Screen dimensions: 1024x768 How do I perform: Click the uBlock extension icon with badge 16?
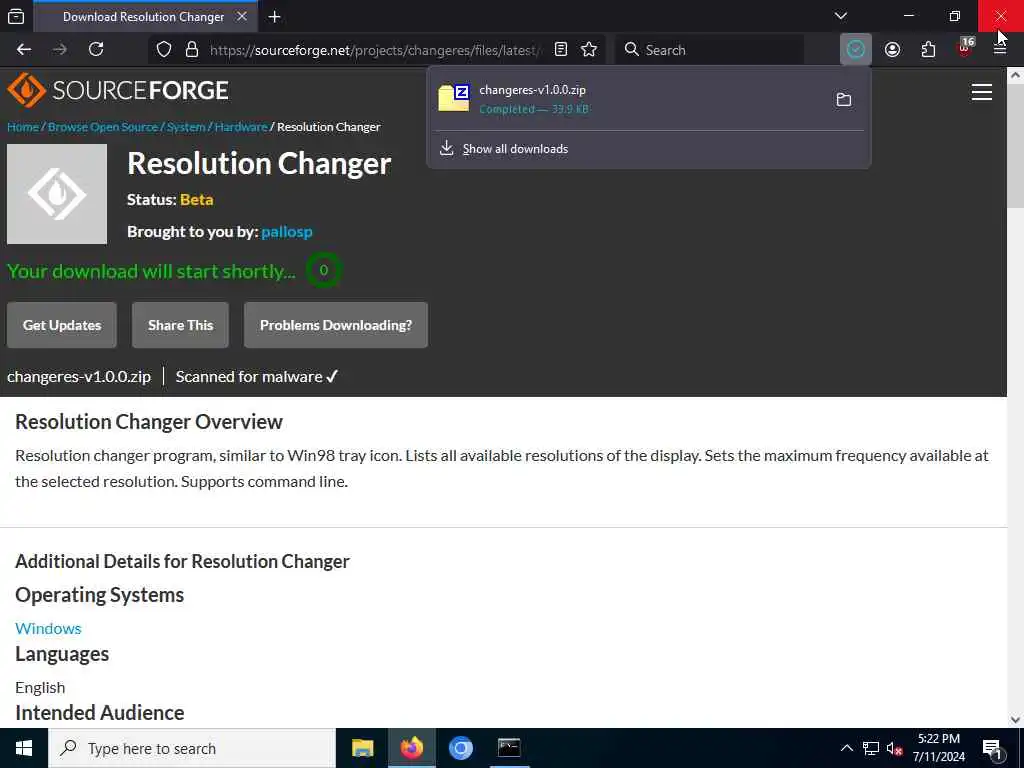tap(965, 48)
